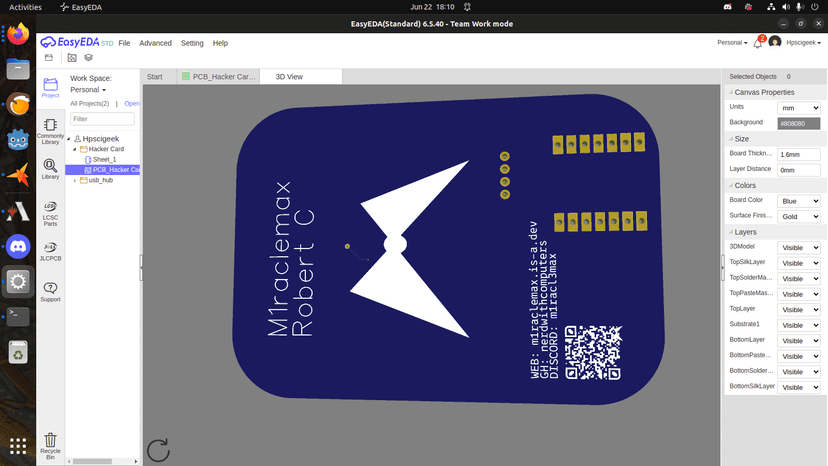Open the Recycle Bin in sidebar
Image resolution: width=828 pixels, height=466 pixels.
pos(50,444)
